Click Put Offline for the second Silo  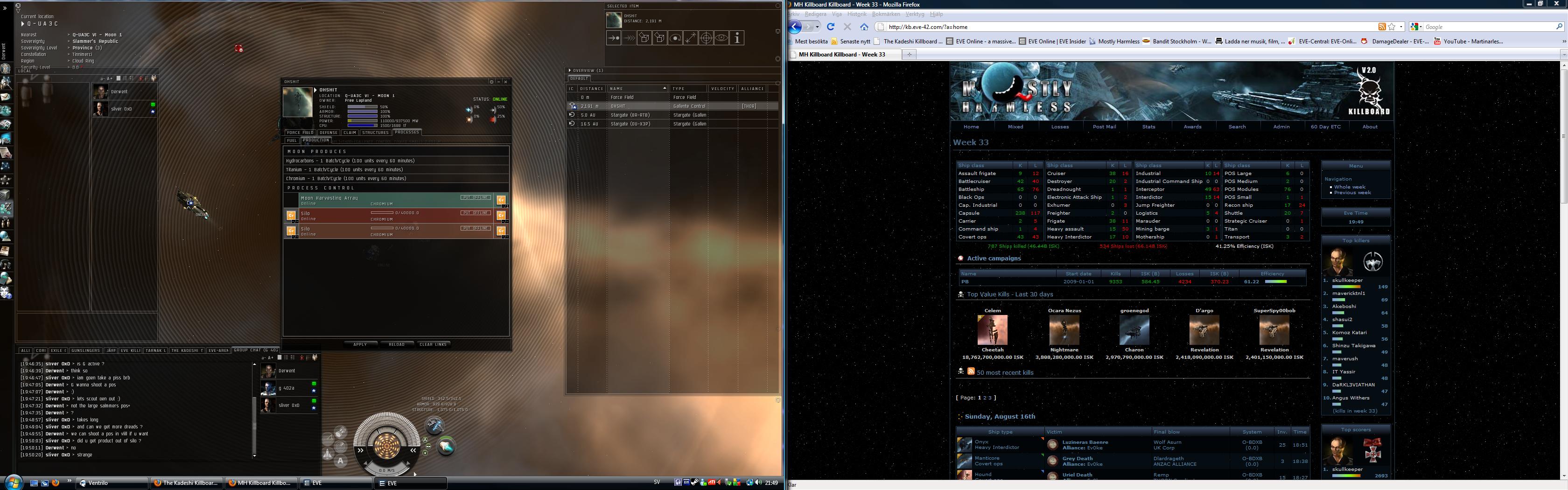[476, 228]
